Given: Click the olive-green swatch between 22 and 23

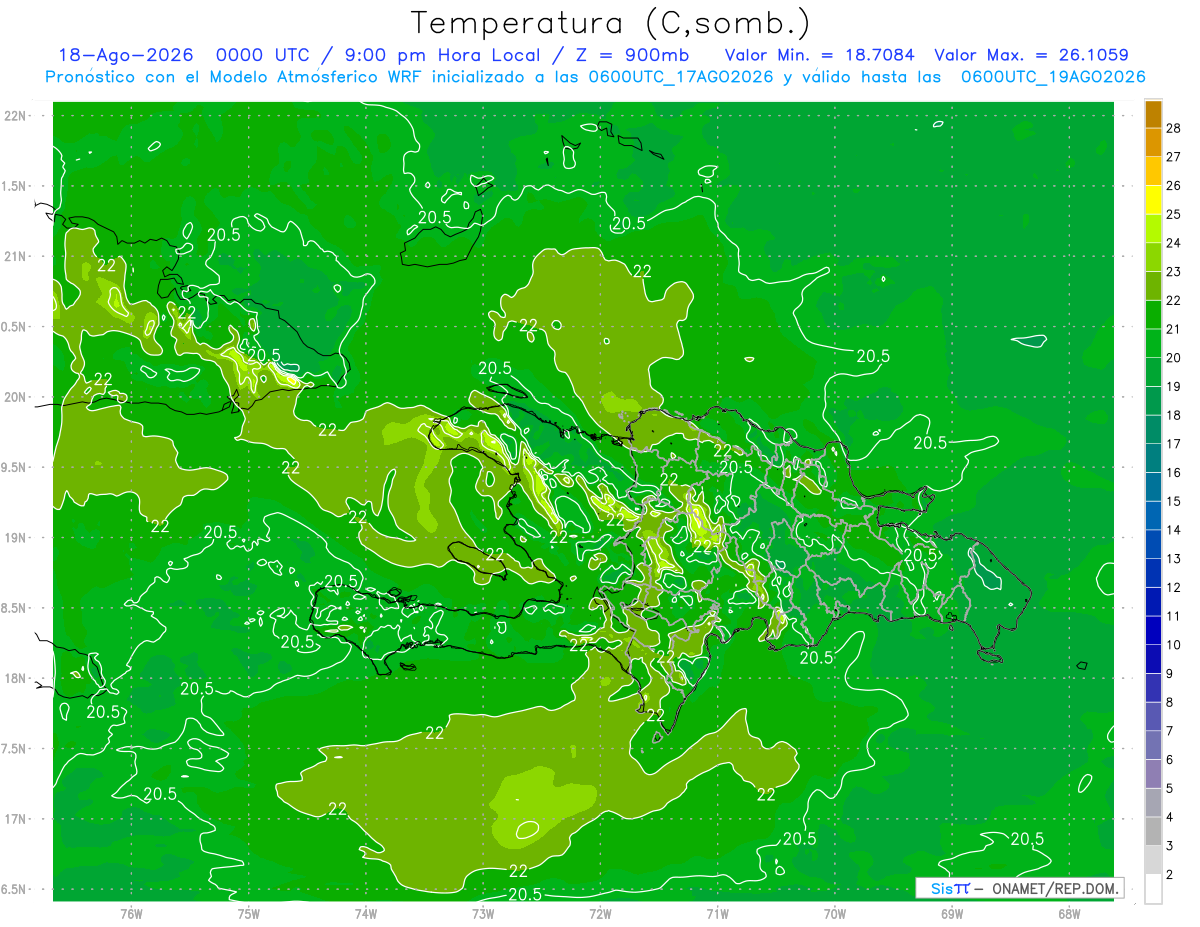Looking at the screenshot, I should point(1153,286).
